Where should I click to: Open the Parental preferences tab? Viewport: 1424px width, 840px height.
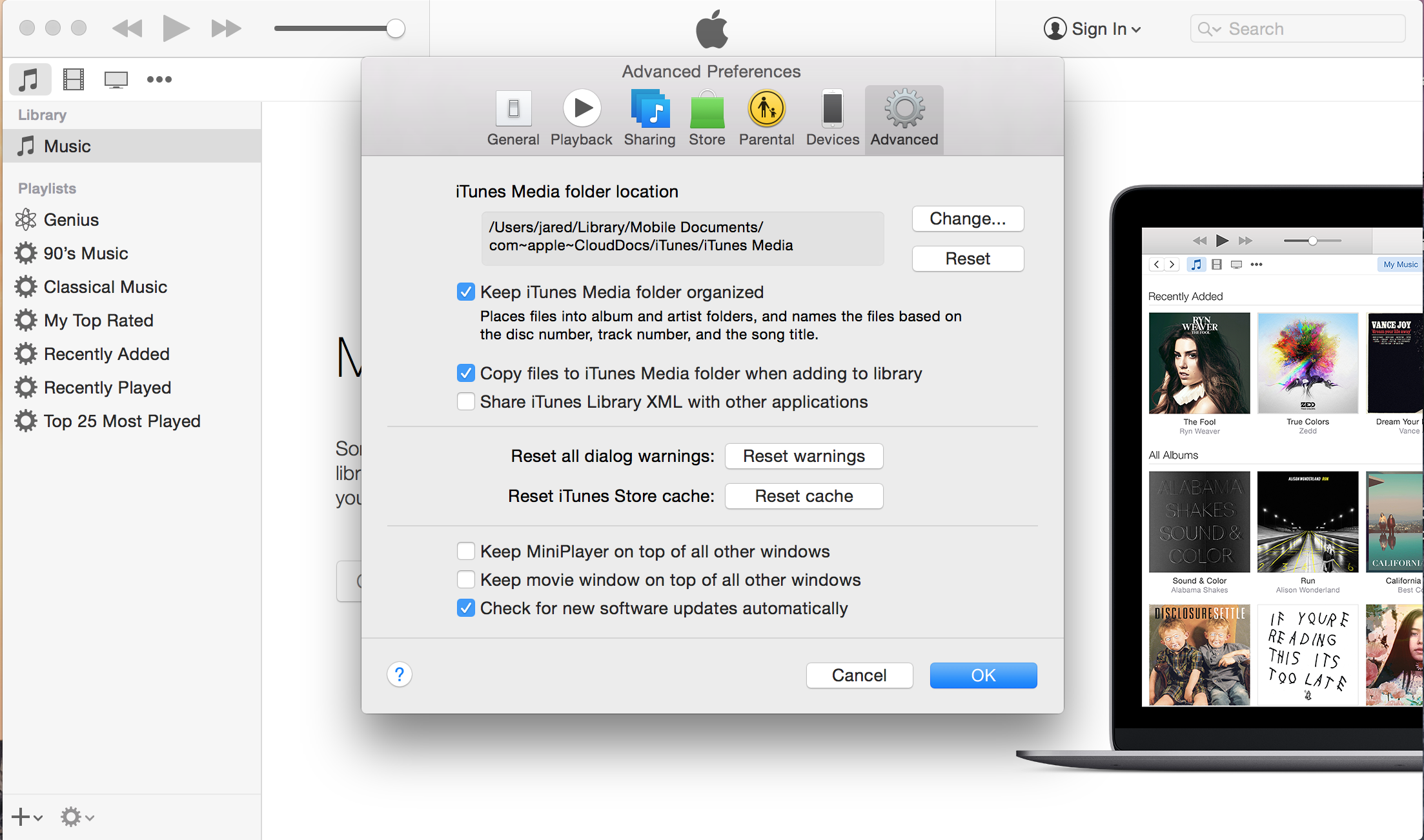pos(766,119)
